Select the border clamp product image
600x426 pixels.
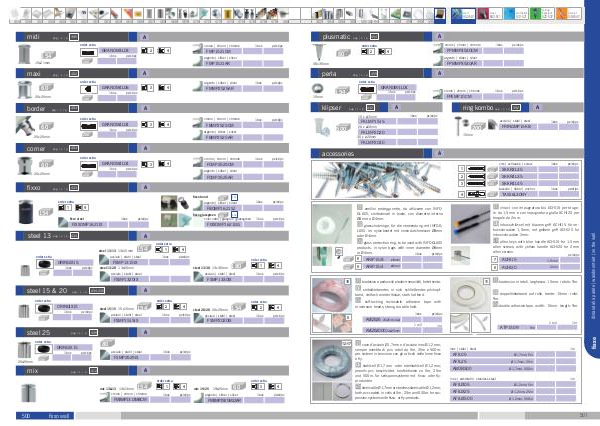pyautogui.click(x=25, y=126)
